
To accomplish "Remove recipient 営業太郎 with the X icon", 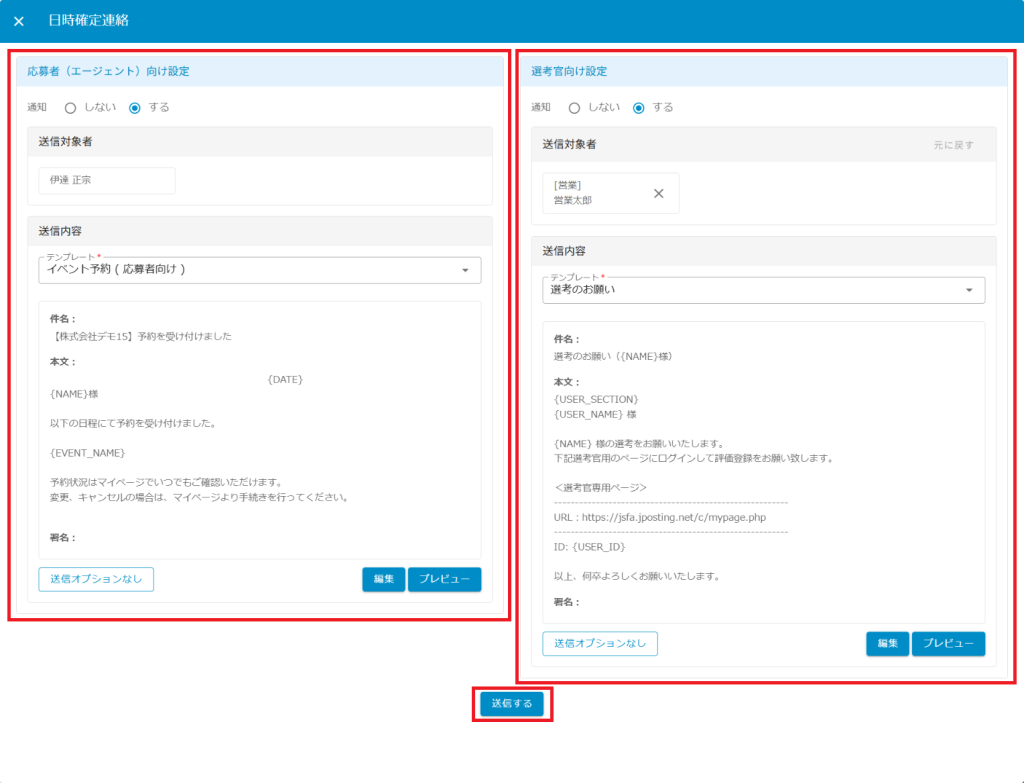I will tap(658, 193).
